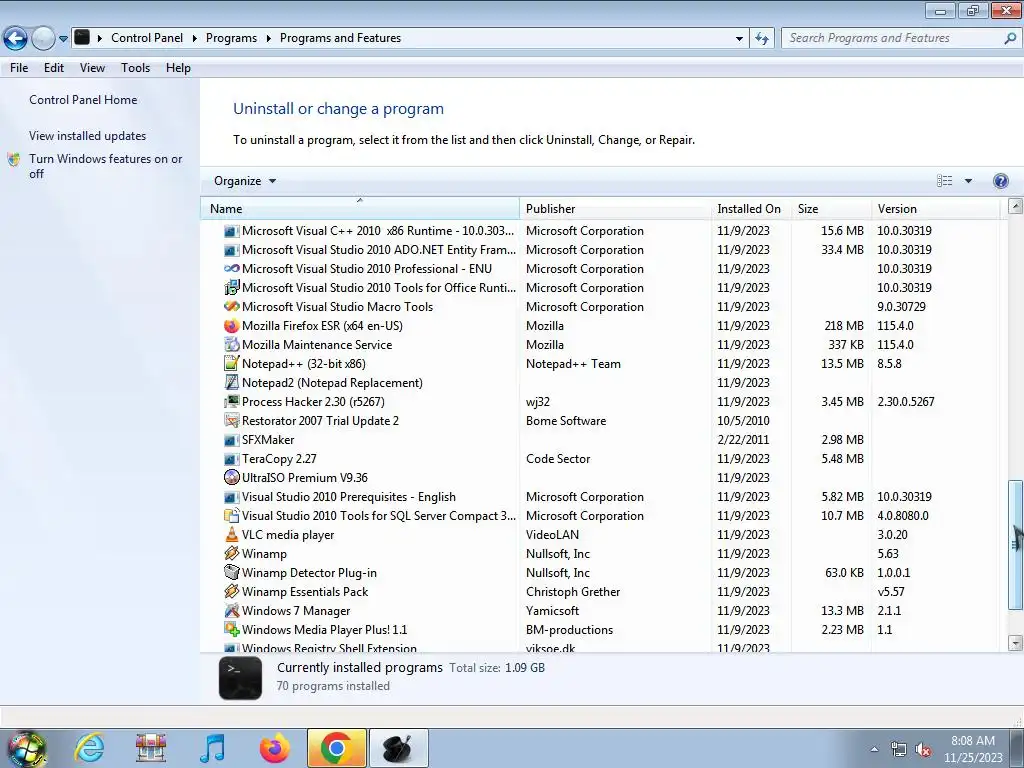The width and height of the screenshot is (1024, 768).
Task: Click the Windows Media Player Plus! icon
Action: pos(231,630)
